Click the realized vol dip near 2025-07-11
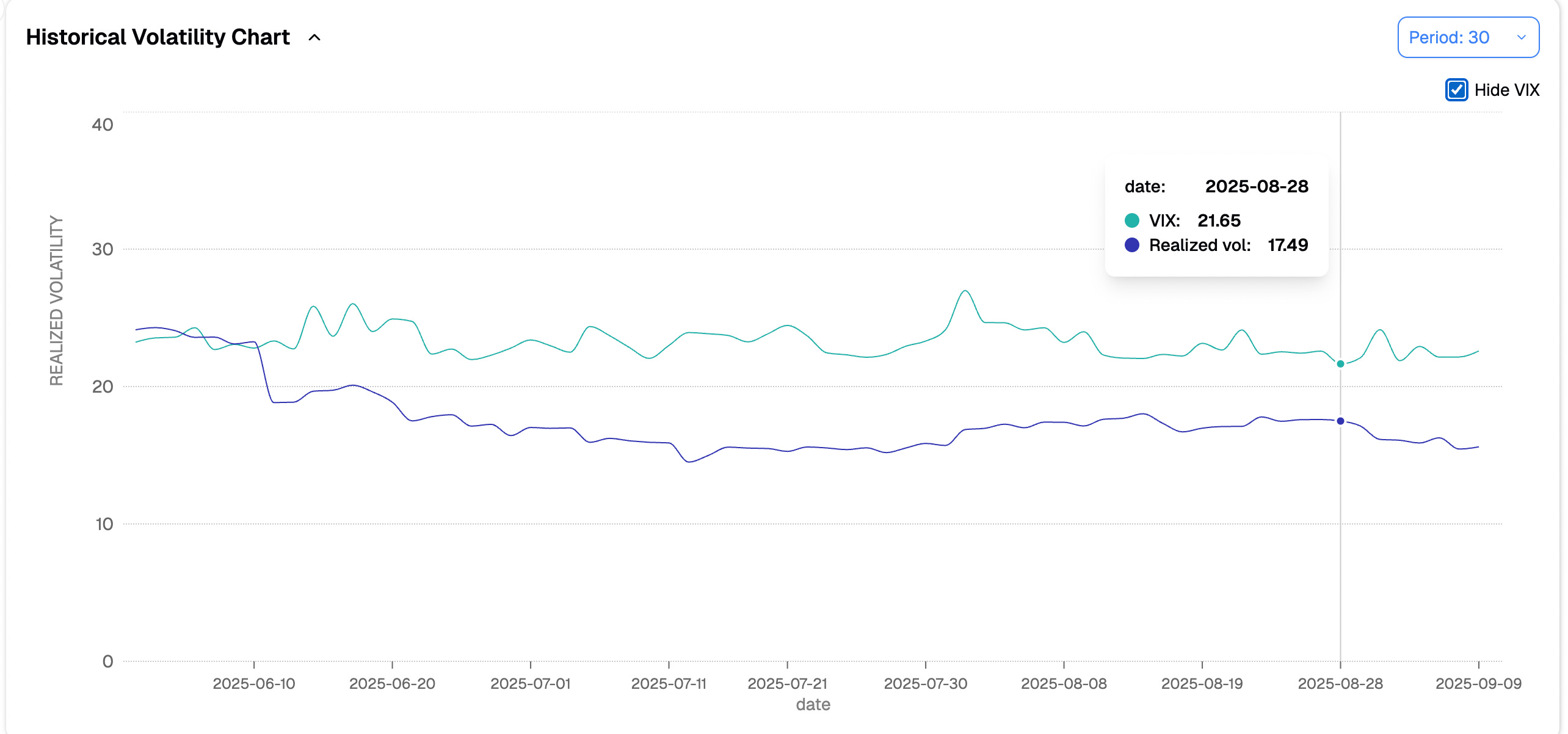Screen dimensions: 1568x734 coord(690,462)
